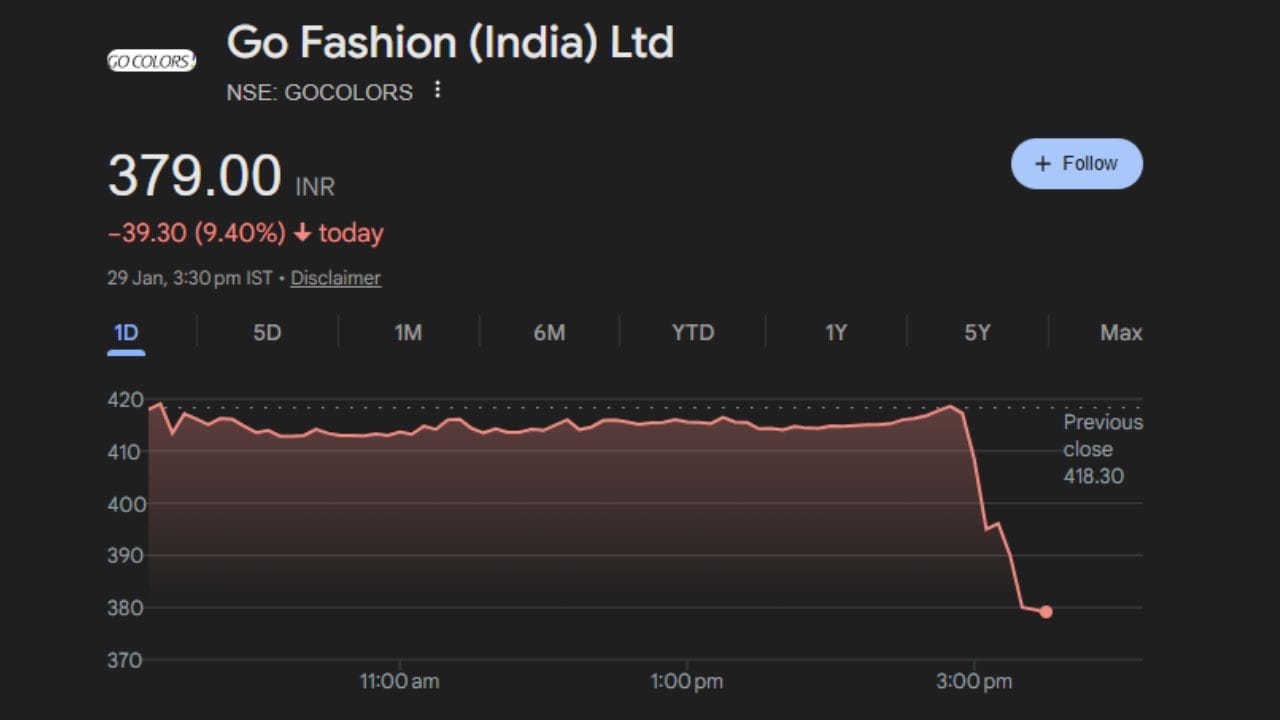Switch to the 5D time range
Image resolution: width=1280 pixels, height=720 pixels.
(x=267, y=332)
